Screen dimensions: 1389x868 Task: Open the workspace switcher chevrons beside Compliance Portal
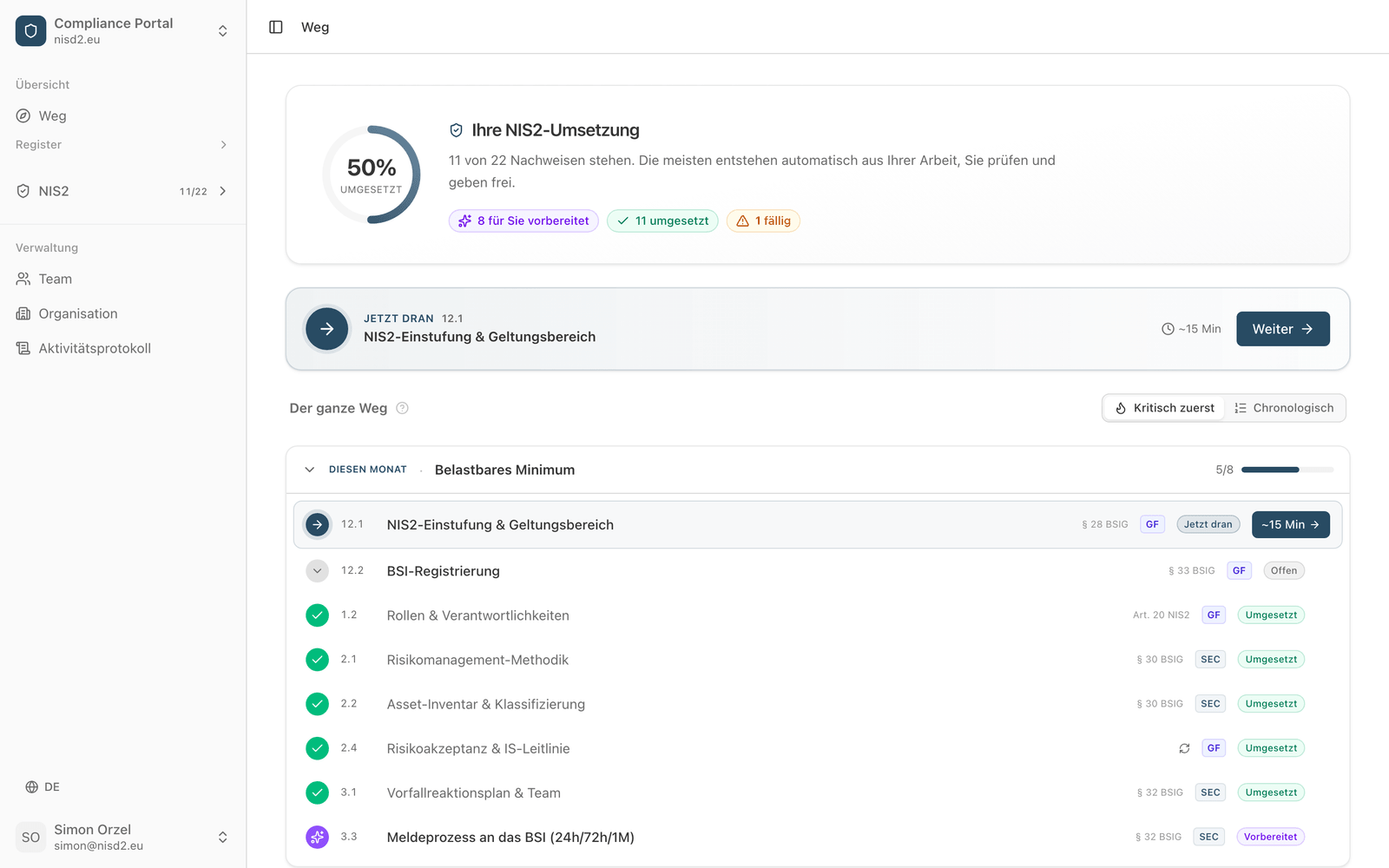pyautogui.click(x=223, y=30)
